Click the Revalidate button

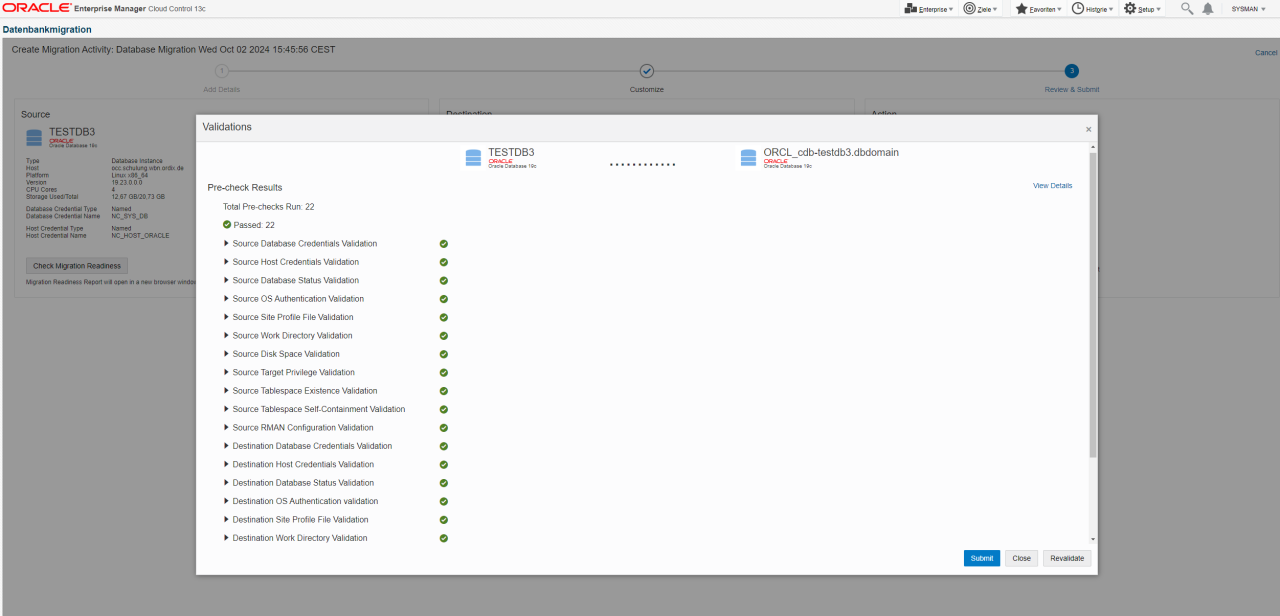coord(1067,558)
